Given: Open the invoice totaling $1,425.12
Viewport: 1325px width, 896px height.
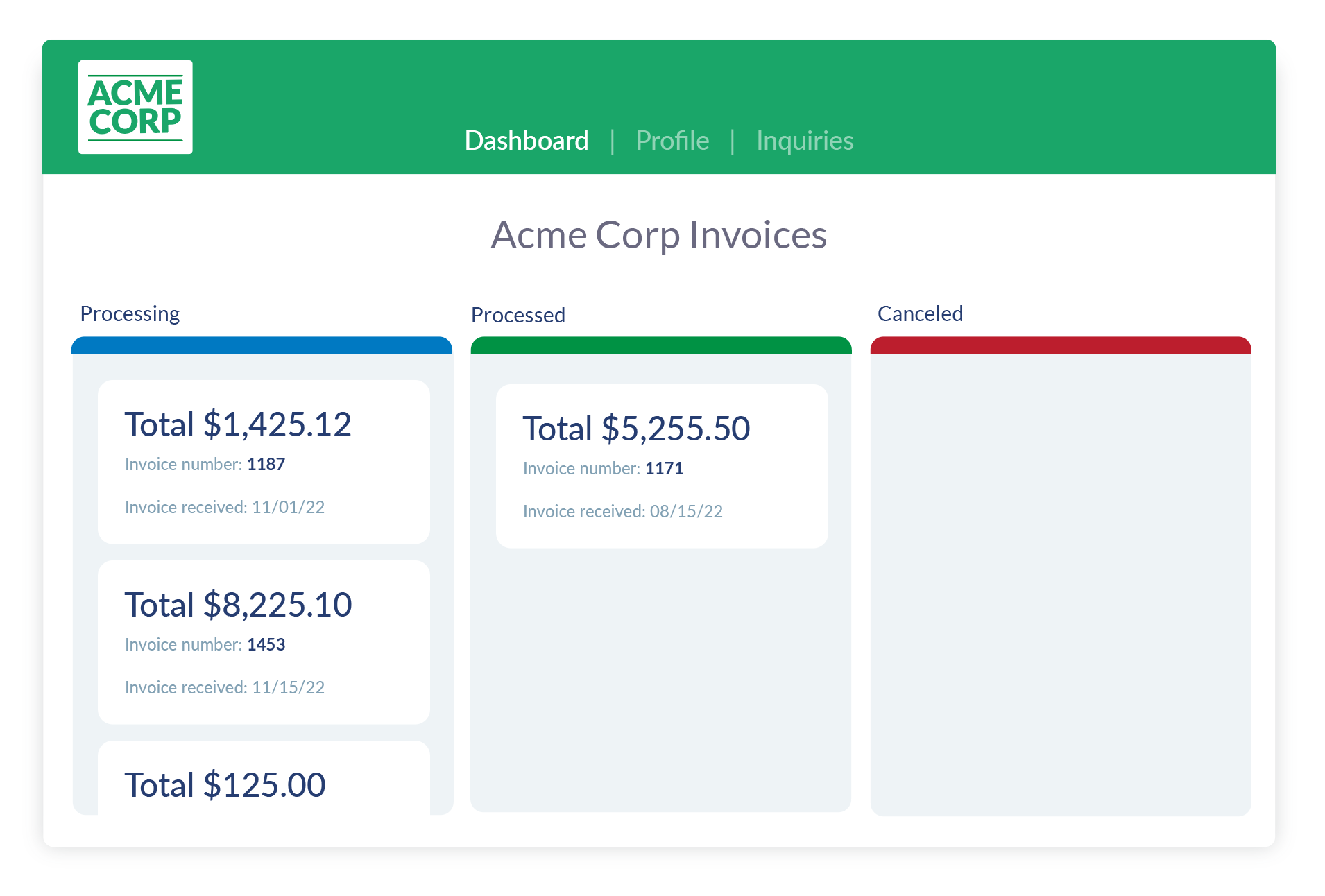Looking at the screenshot, I should click(238, 424).
